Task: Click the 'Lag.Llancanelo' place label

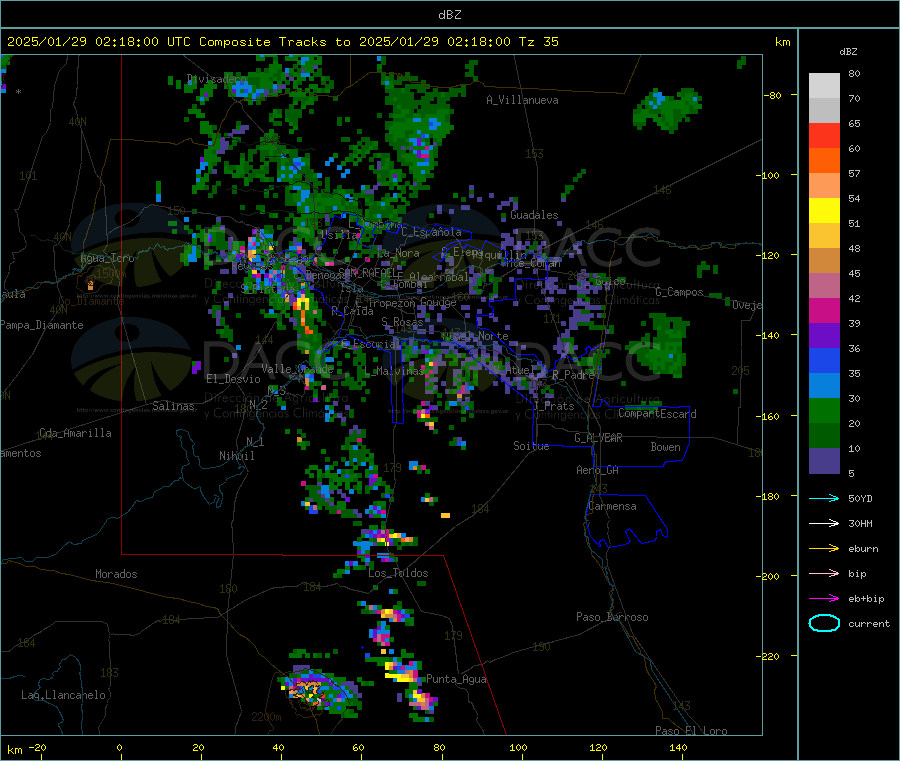Action: click(63, 695)
